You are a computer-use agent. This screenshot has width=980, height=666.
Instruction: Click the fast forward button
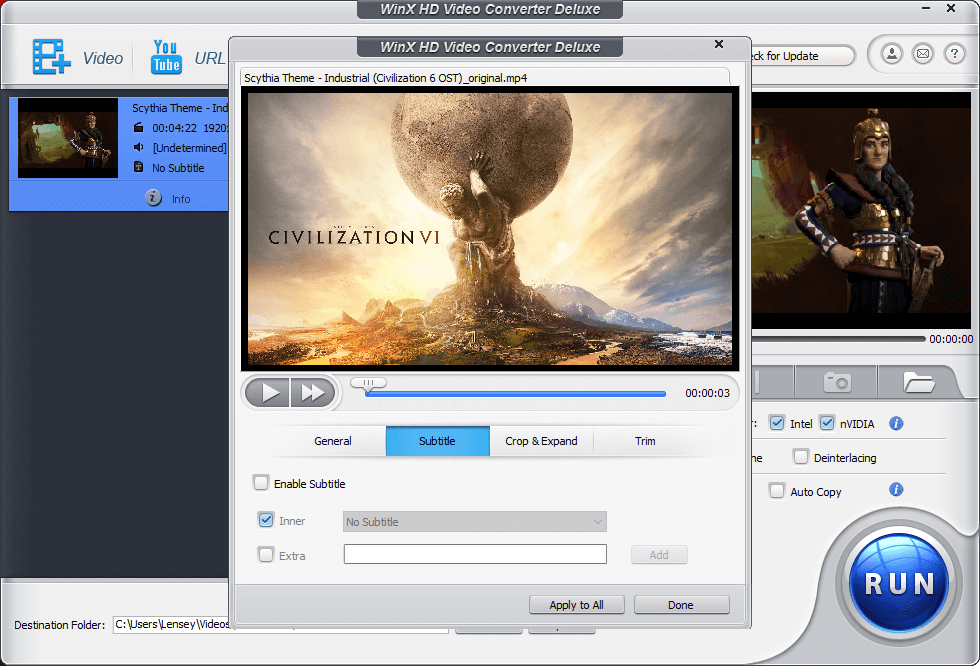(x=312, y=392)
